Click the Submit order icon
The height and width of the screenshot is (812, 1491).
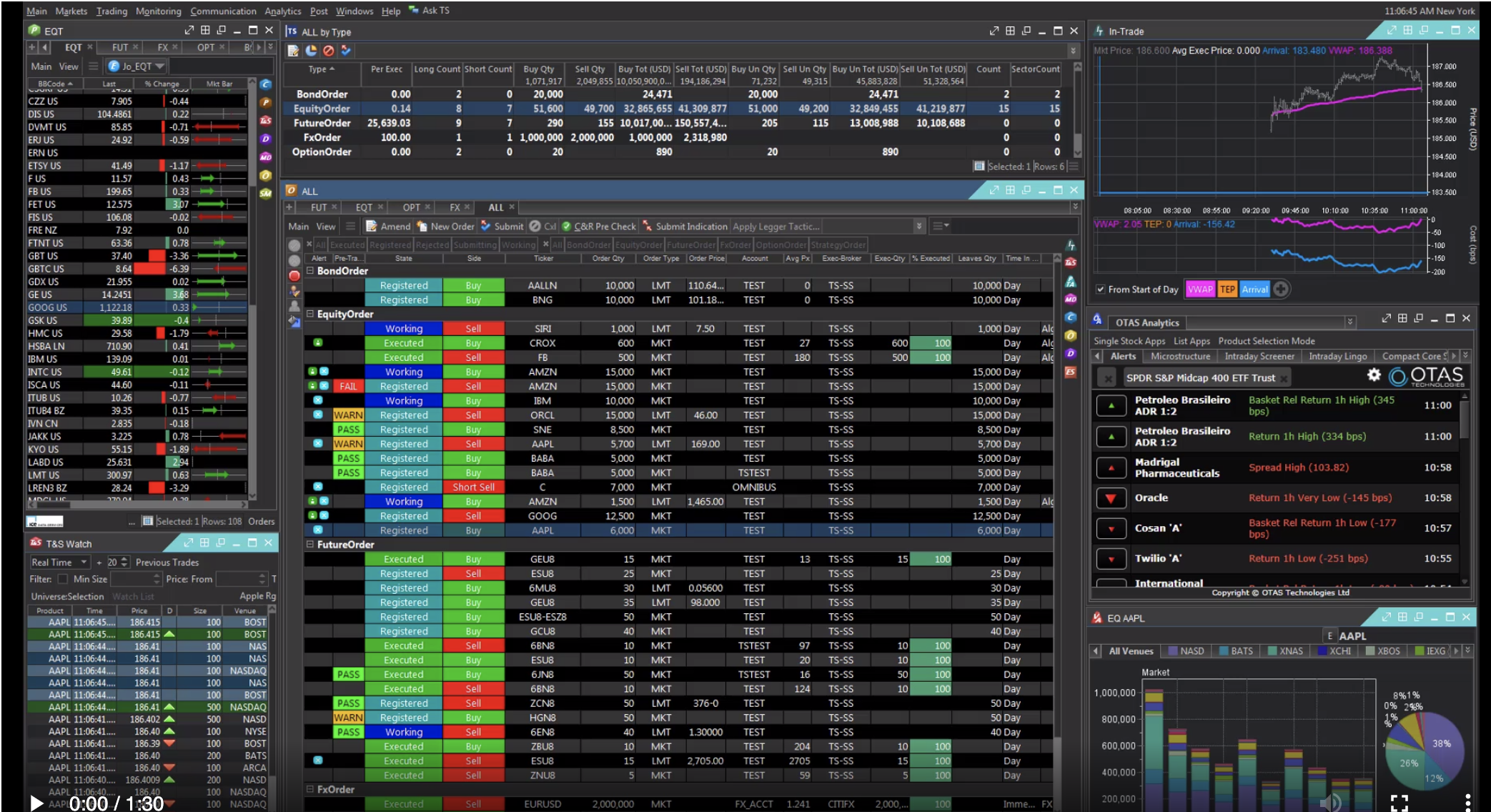click(486, 226)
